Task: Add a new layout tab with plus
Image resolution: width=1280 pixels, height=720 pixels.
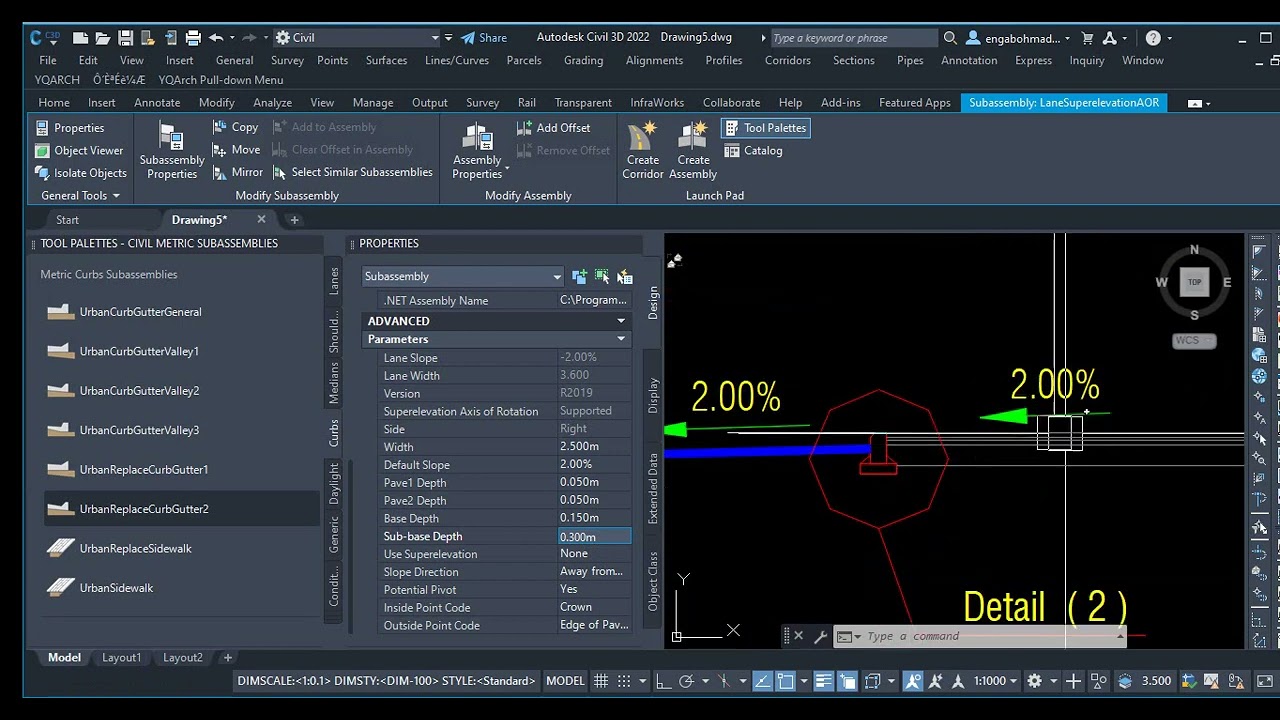Action: [227, 657]
